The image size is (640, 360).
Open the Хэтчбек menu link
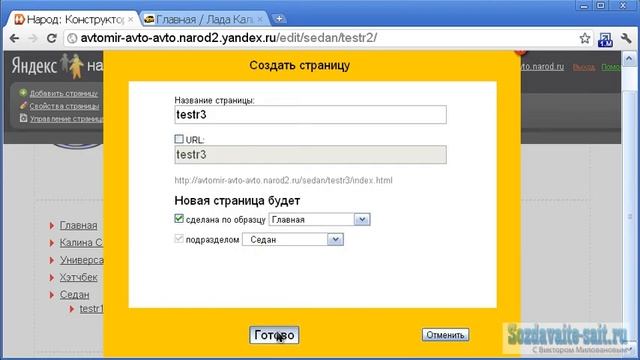pyautogui.click(x=78, y=278)
